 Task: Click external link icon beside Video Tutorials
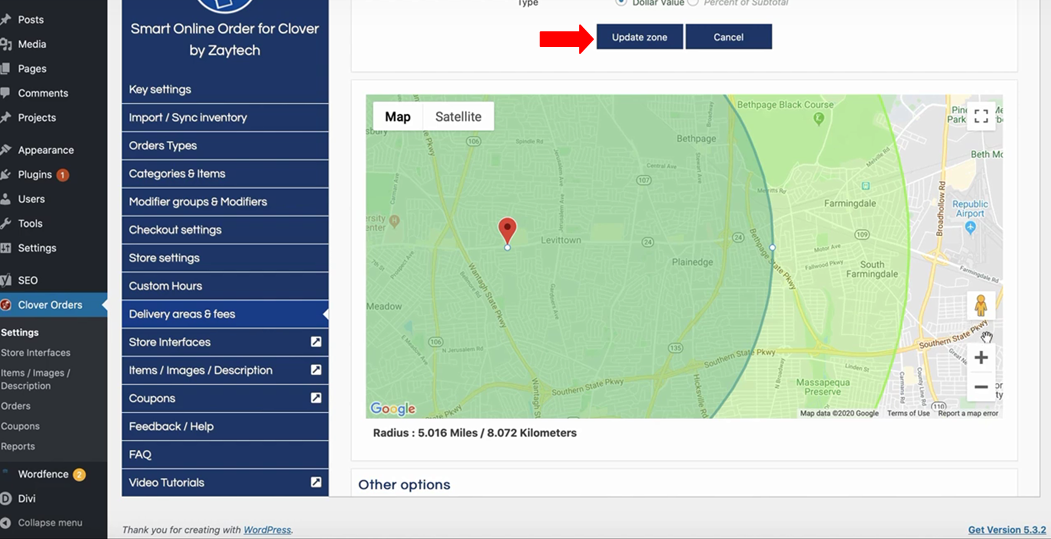pyautogui.click(x=316, y=482)
